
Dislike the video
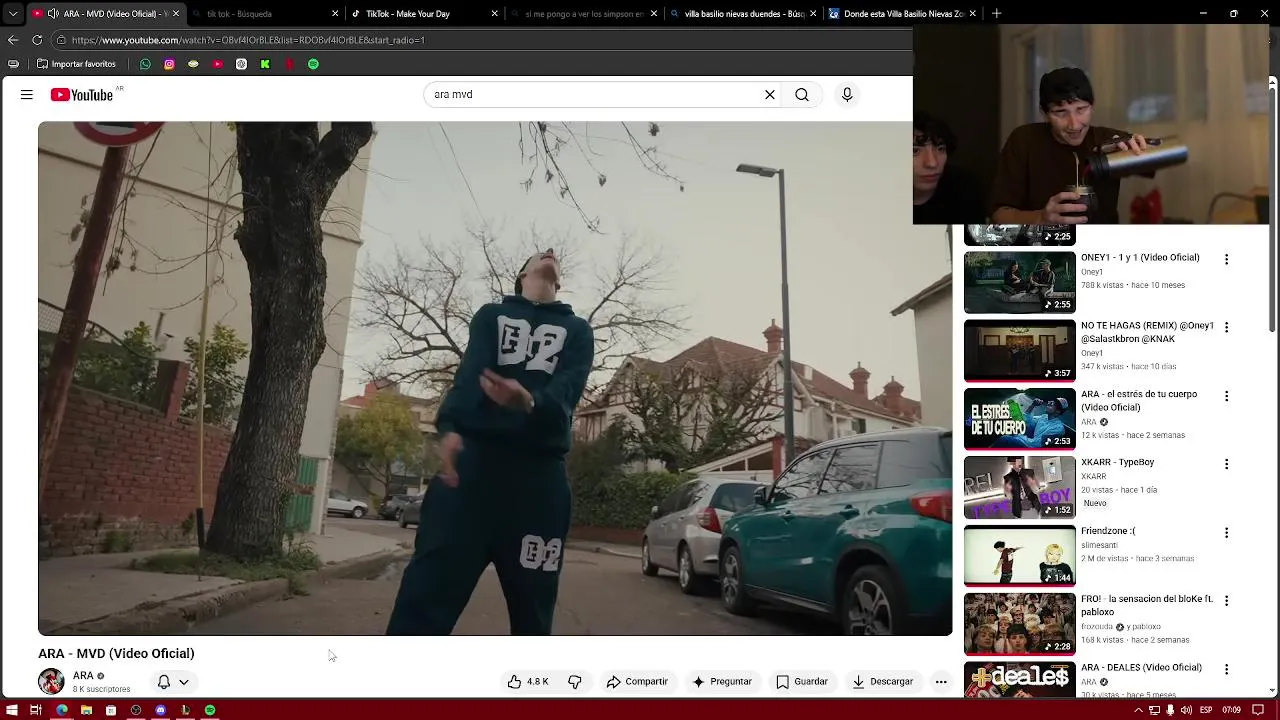pos(575,682)
